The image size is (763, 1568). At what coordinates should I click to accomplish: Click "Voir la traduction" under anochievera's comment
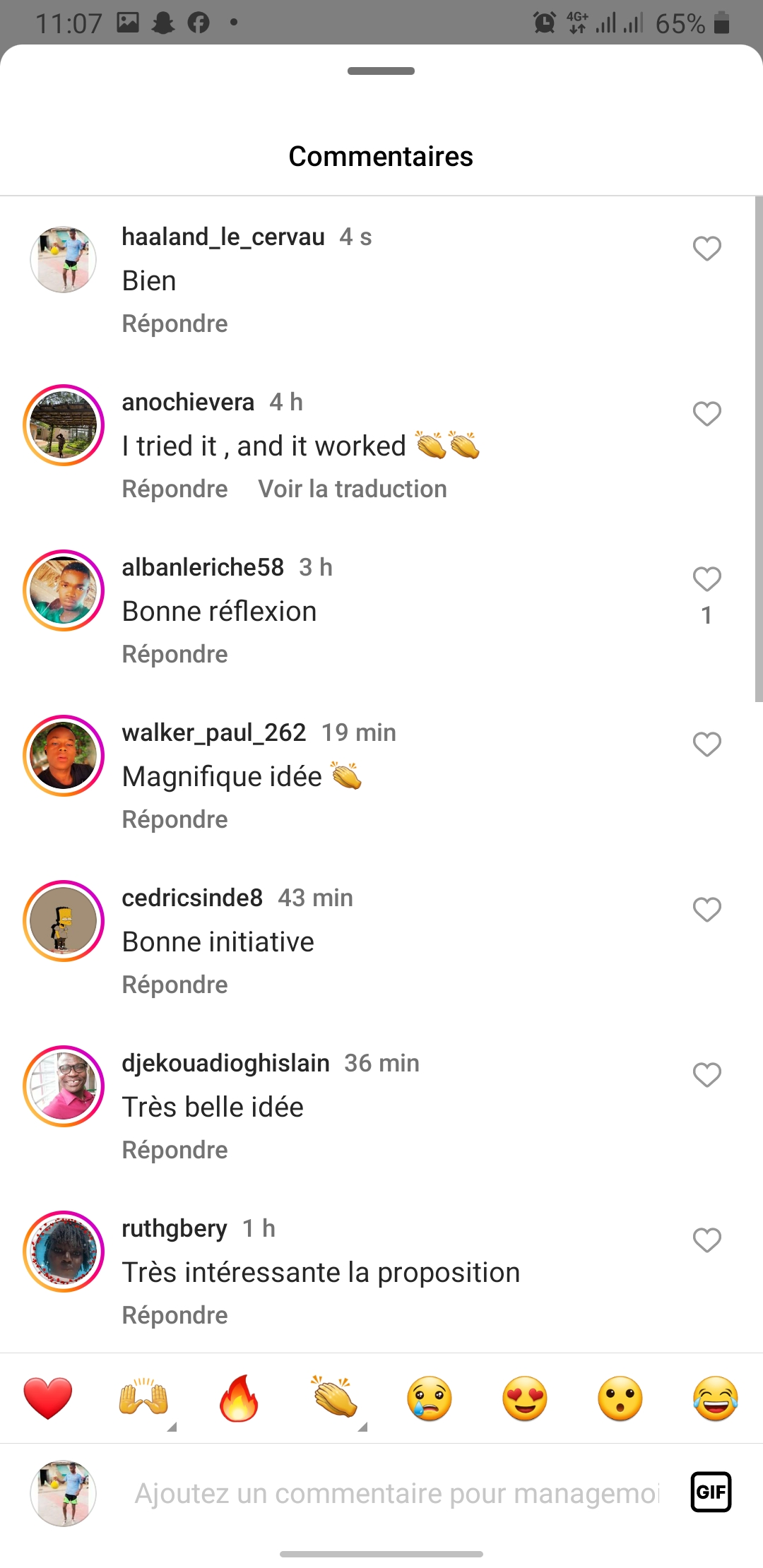tap(353, 489)
